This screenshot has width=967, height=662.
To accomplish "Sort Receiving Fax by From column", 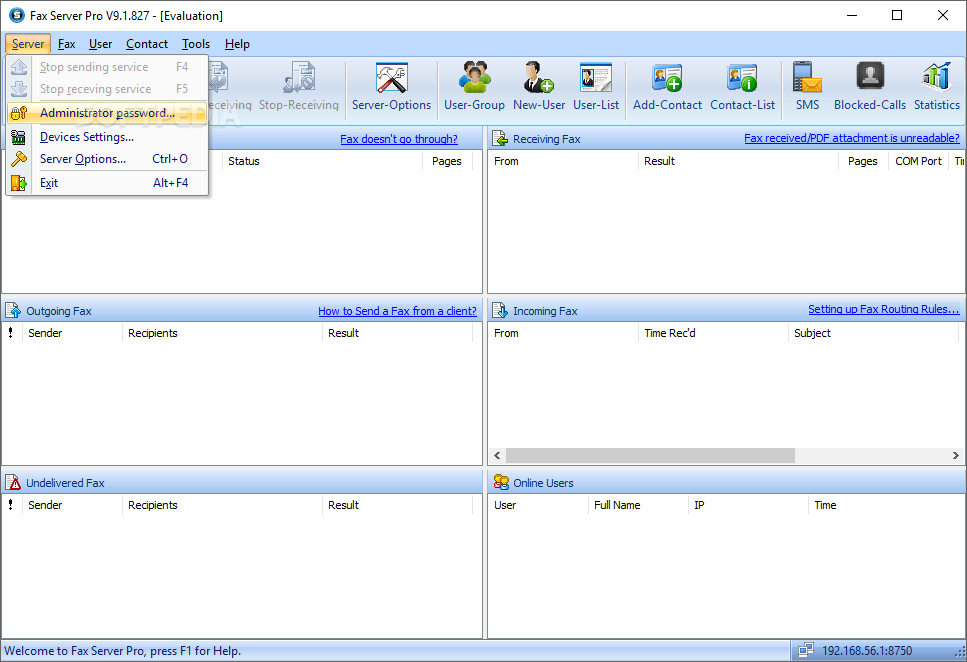I will coord(563,161).
